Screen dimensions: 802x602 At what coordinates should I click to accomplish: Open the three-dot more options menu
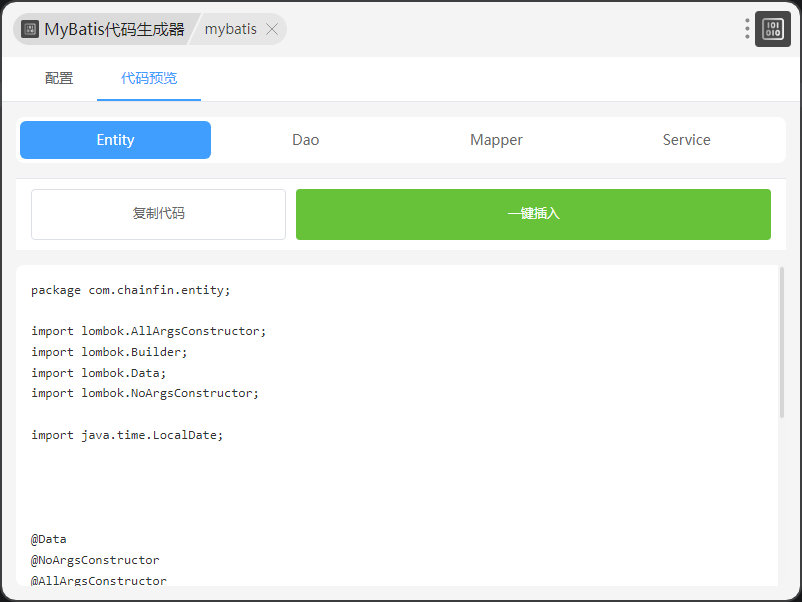(x=747, y=29)
